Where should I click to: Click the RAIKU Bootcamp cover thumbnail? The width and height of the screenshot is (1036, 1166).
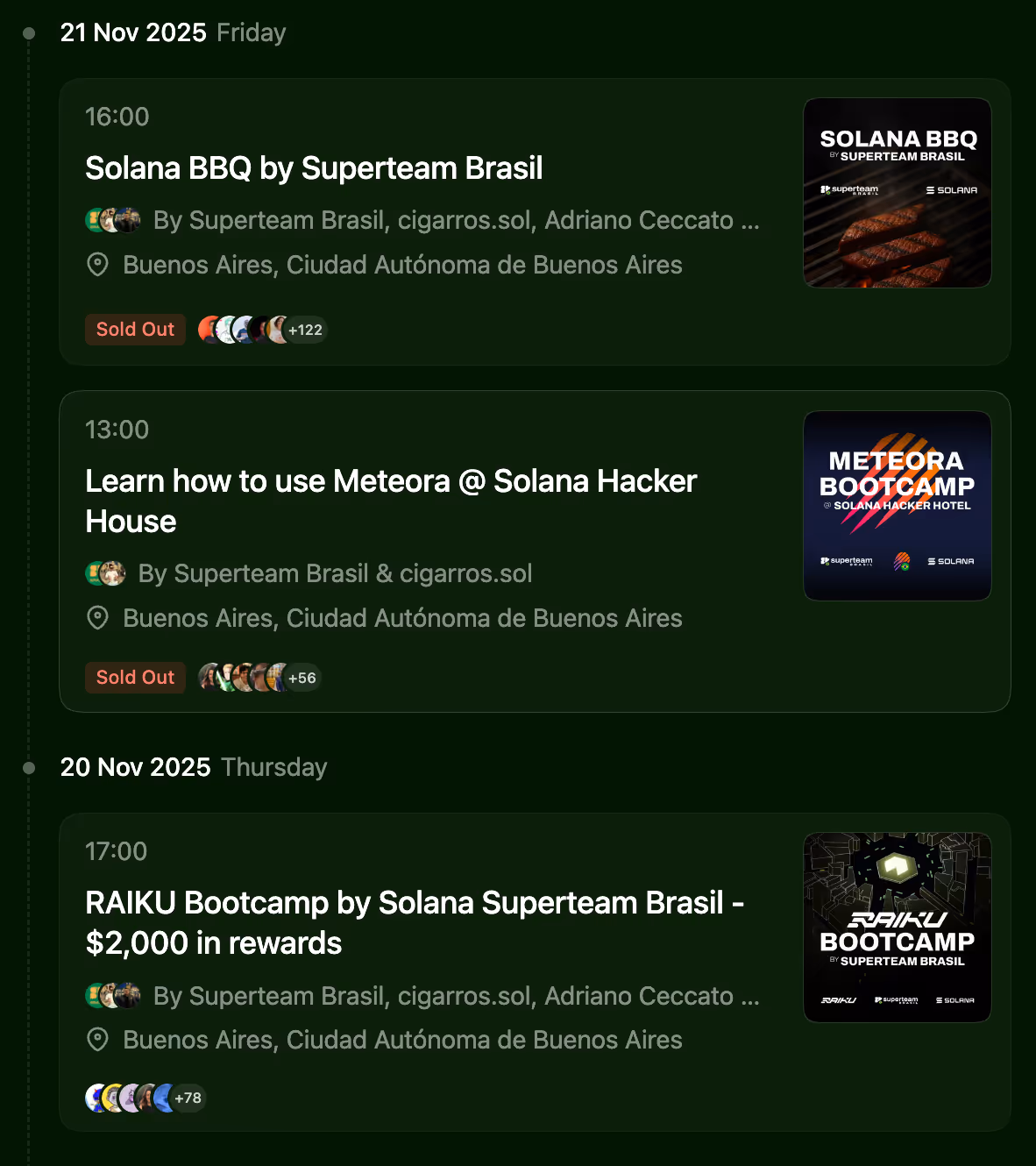click(x=898, y=928)
